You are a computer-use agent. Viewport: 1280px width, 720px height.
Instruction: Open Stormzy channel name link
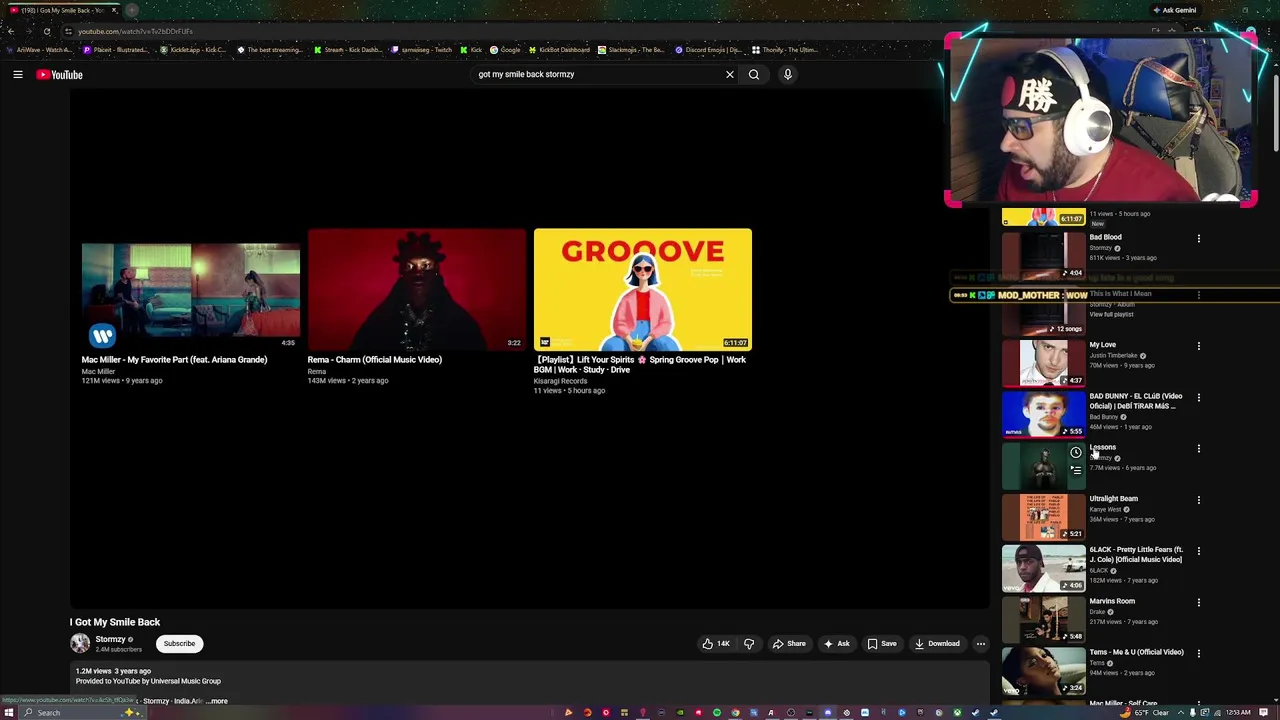110,639
